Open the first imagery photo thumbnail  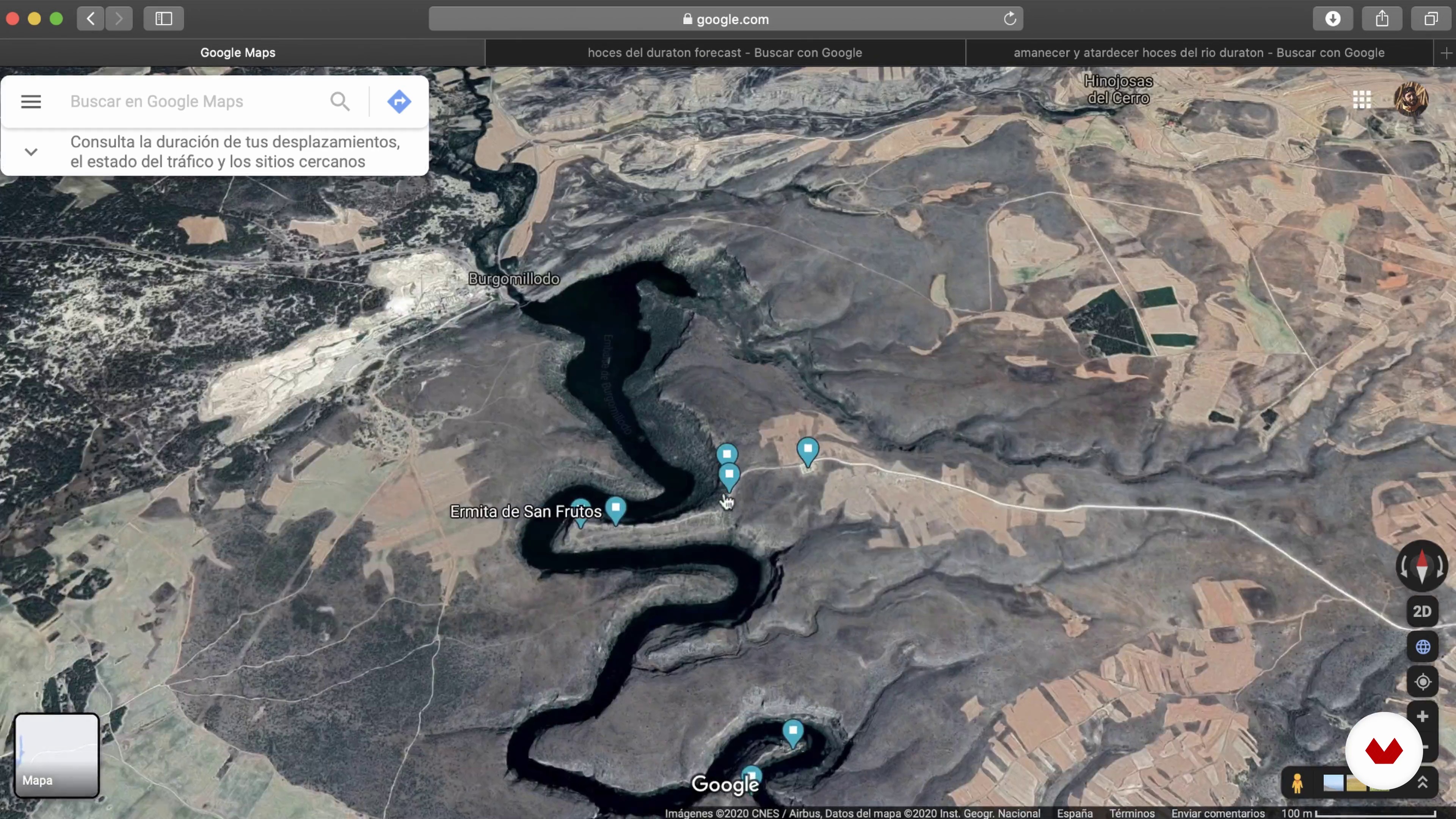click(1333, 783)
